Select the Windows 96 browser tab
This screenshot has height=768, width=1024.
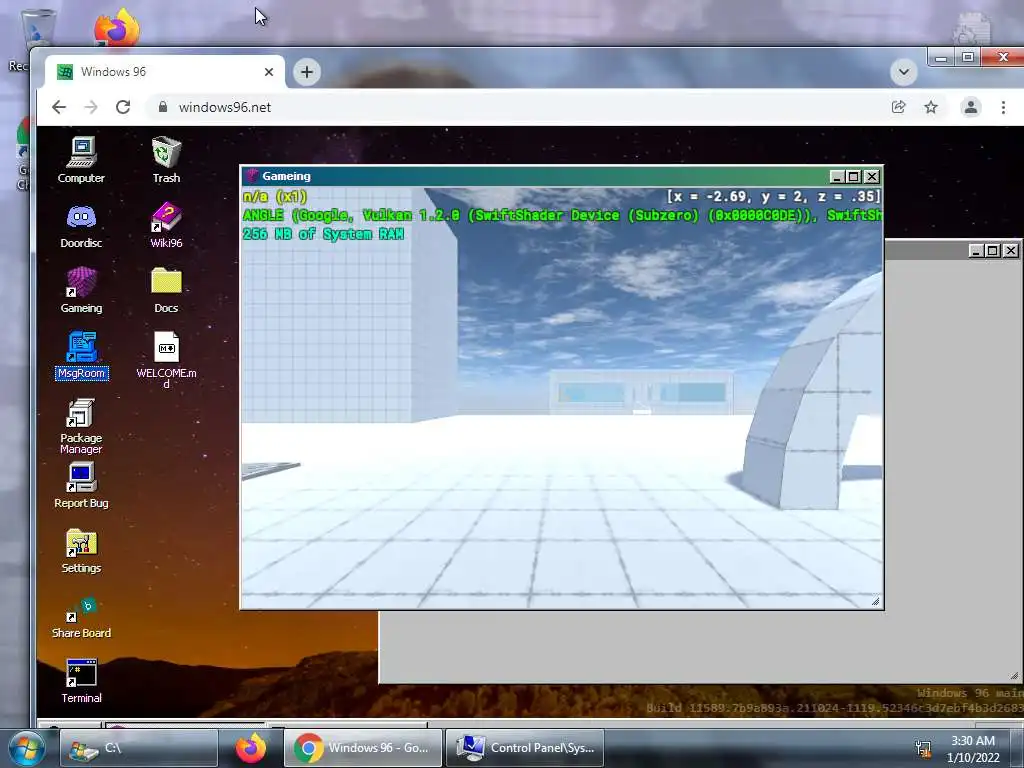(x=163, y=72)
